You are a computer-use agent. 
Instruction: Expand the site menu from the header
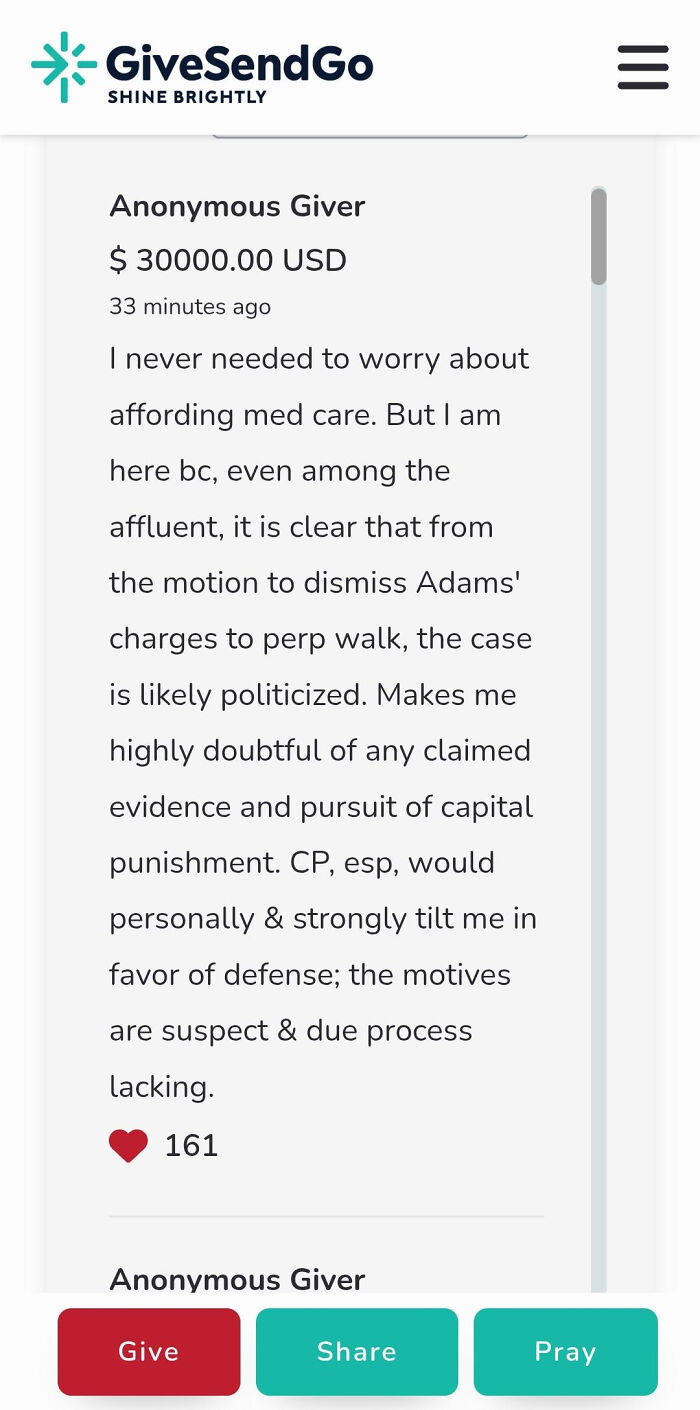point(643,68)
